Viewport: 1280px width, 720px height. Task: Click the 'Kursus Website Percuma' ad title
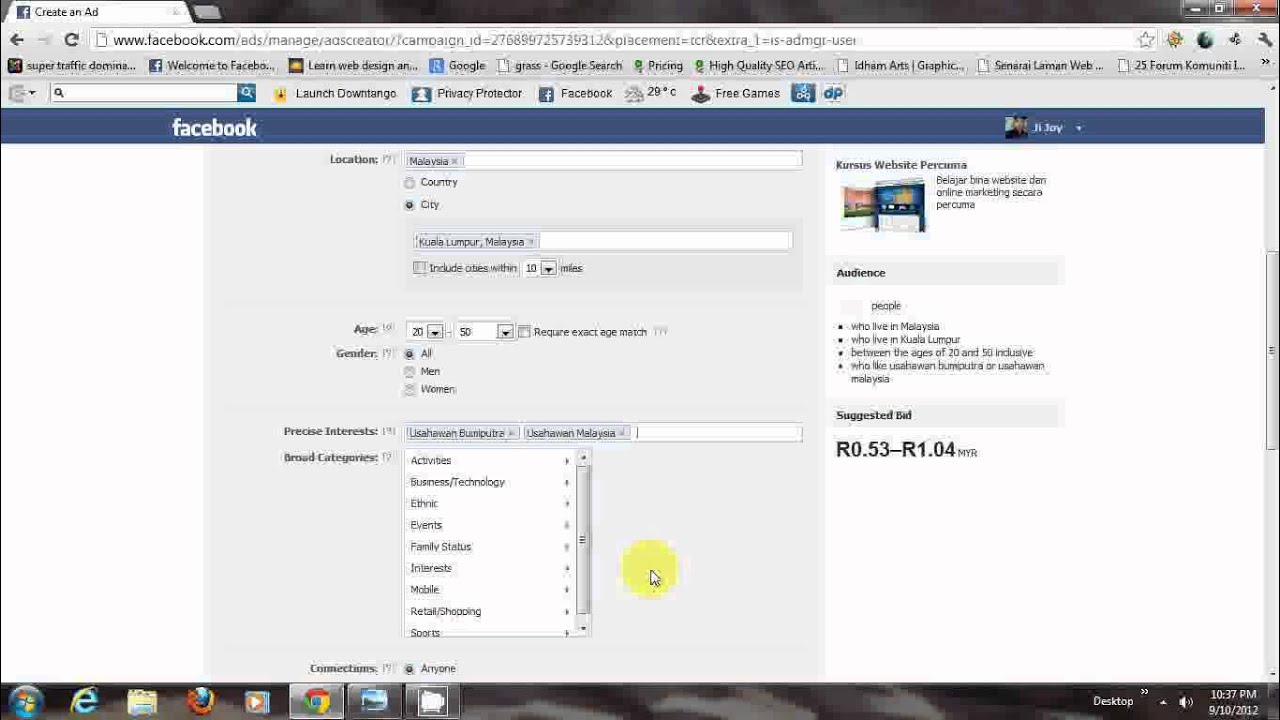(x=901, y=165)
